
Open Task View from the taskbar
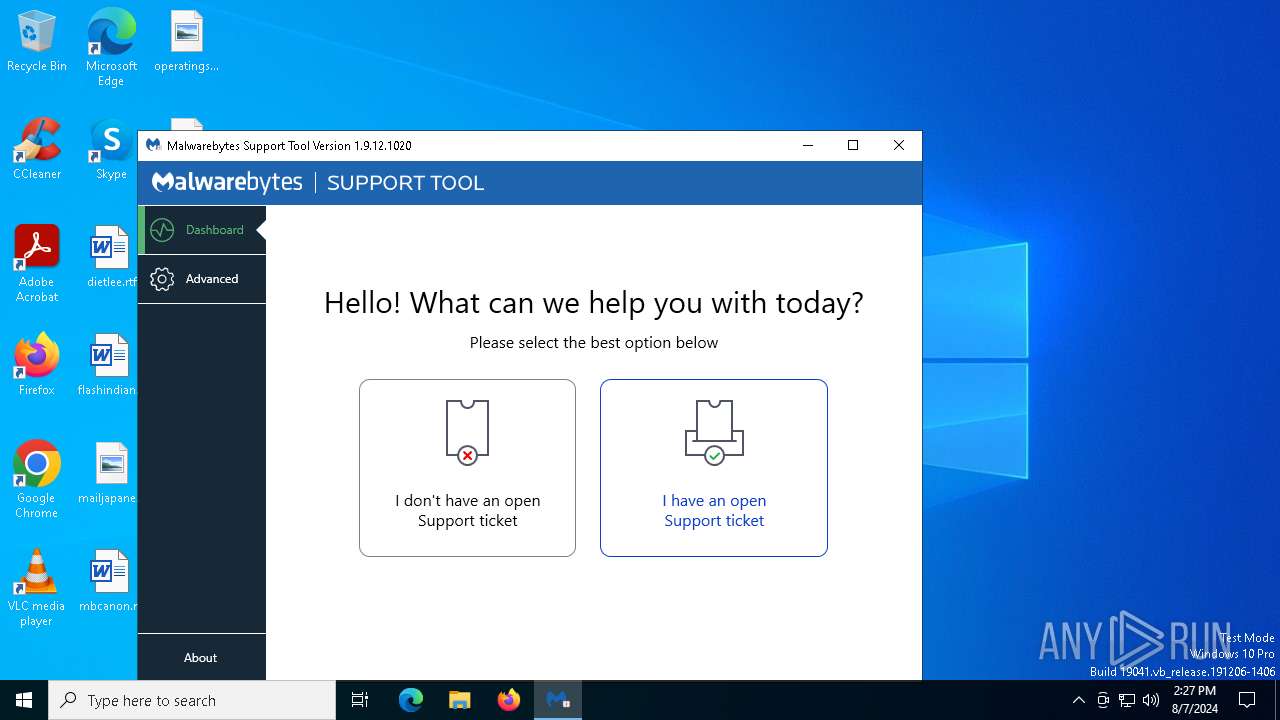coord(360,700)
